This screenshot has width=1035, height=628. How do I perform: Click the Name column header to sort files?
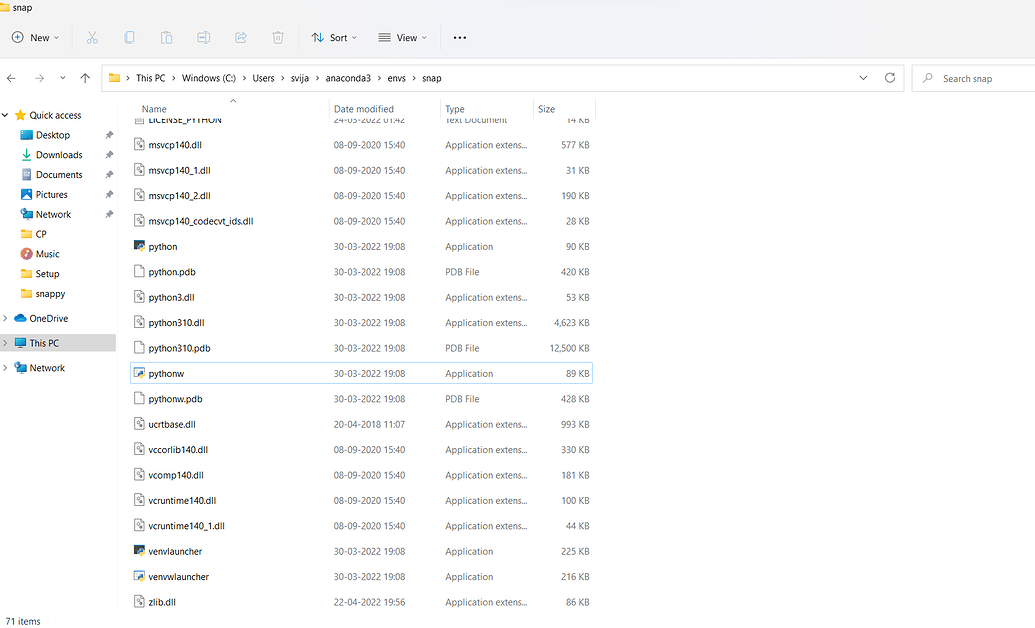153,108
